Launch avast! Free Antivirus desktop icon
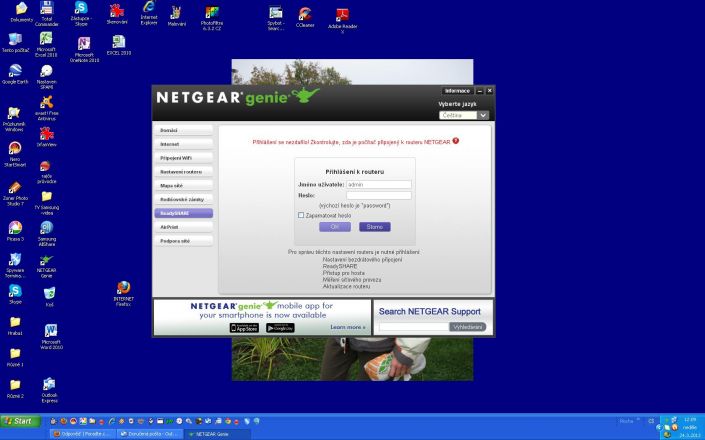This screenshot has width=705, height=440. [47, 108]
